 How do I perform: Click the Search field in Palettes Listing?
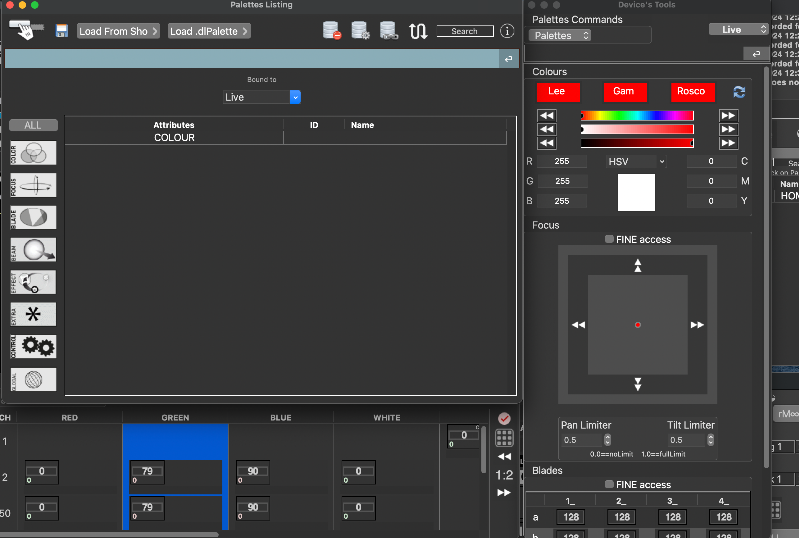click(x=465, y=31)
